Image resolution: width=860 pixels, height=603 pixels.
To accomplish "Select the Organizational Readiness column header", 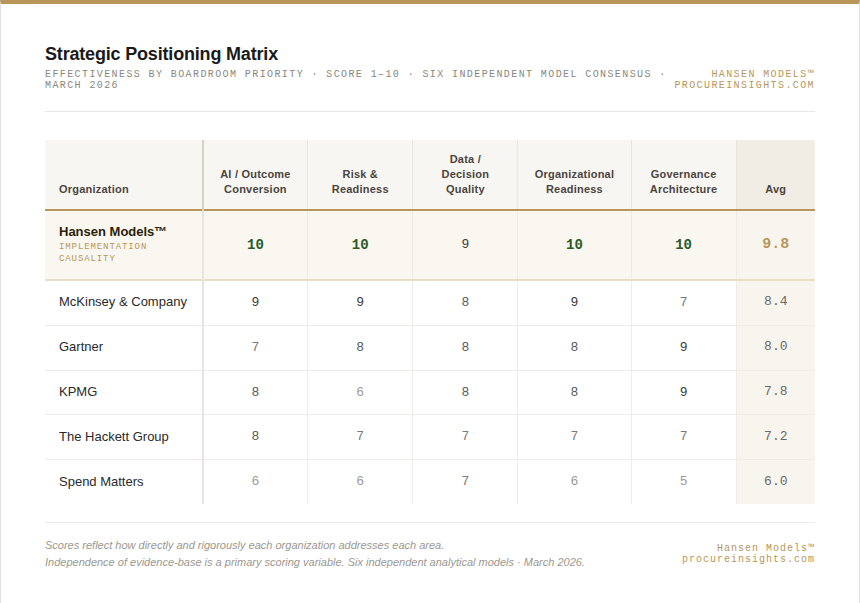I will tap(574, 181).
